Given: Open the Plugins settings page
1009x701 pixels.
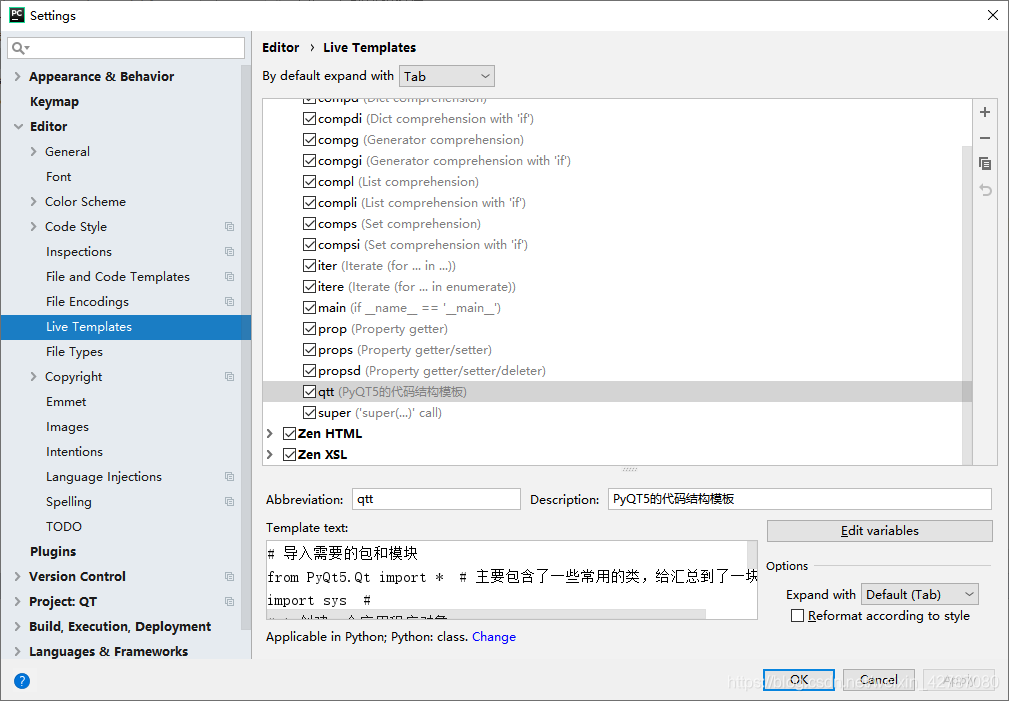Looking at the screenshot, I should pyautogui.click(x=53, y=552).
